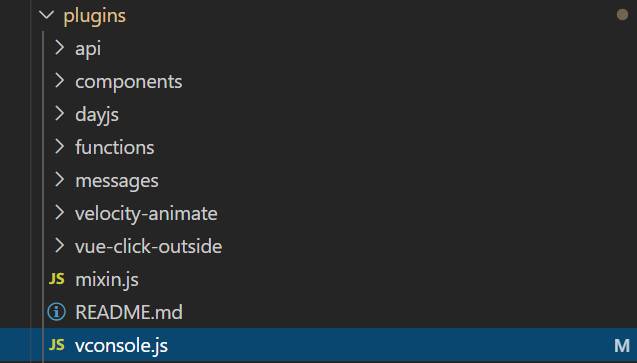
Task: Select the components folder name
Action: click(x=128, y=82)
